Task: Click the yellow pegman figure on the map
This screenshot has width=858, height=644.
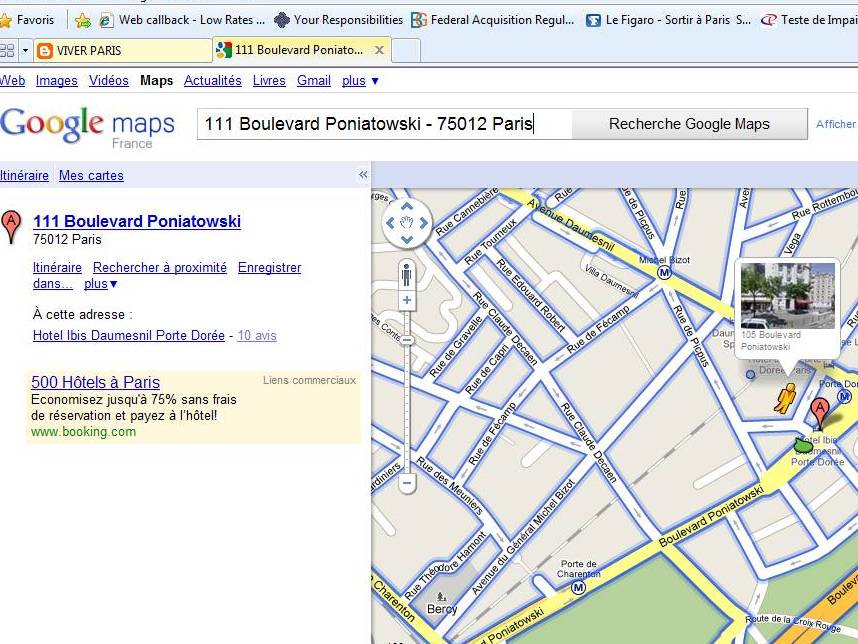Action: point(786,397)
